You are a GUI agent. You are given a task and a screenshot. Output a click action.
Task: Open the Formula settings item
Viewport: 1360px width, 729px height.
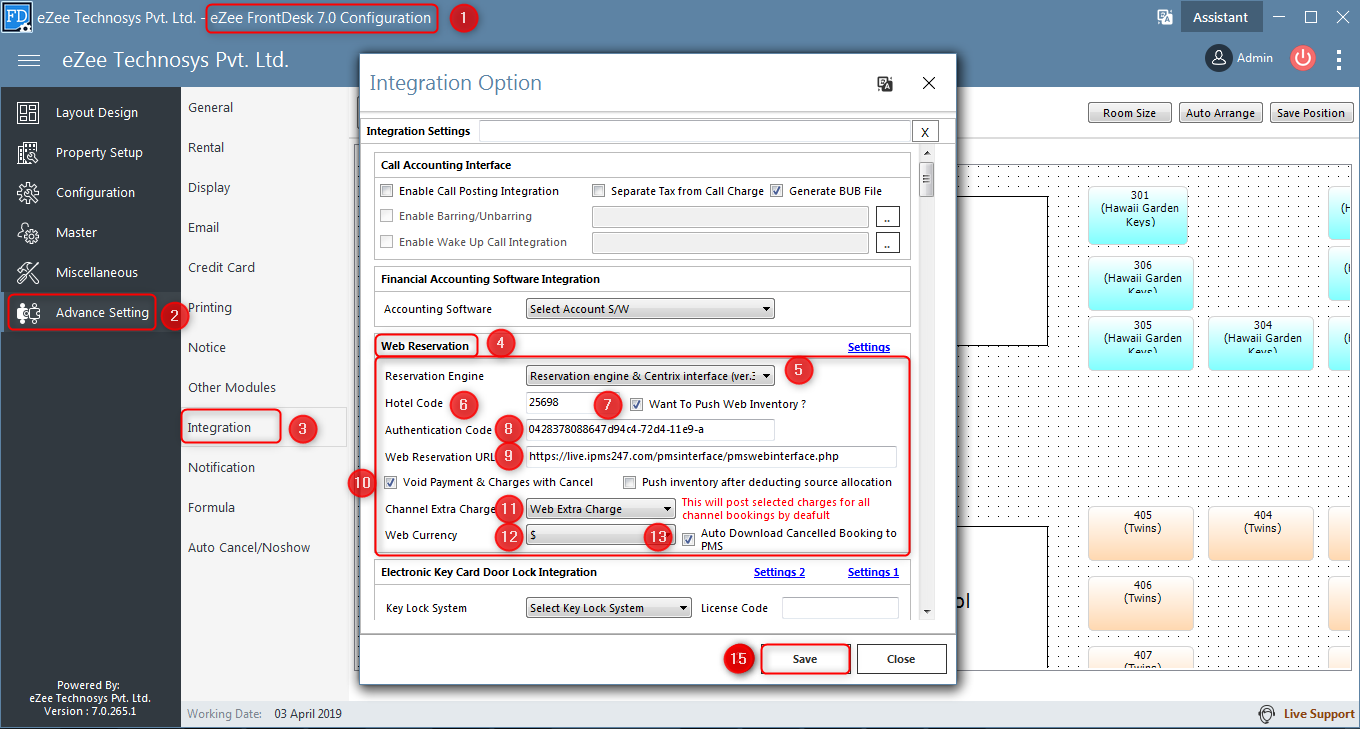[x=212, y=508]
